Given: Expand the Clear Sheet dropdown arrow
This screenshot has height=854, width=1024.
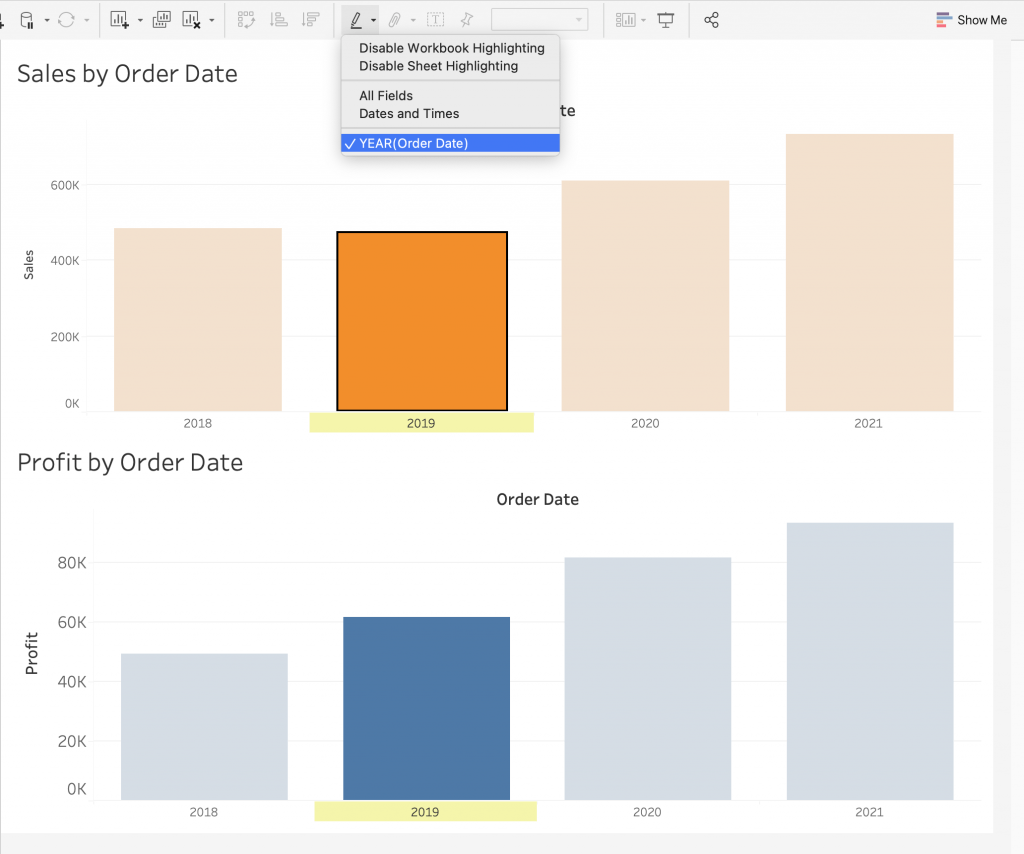Looking at the screenshot, I should [x=211, y=20].
